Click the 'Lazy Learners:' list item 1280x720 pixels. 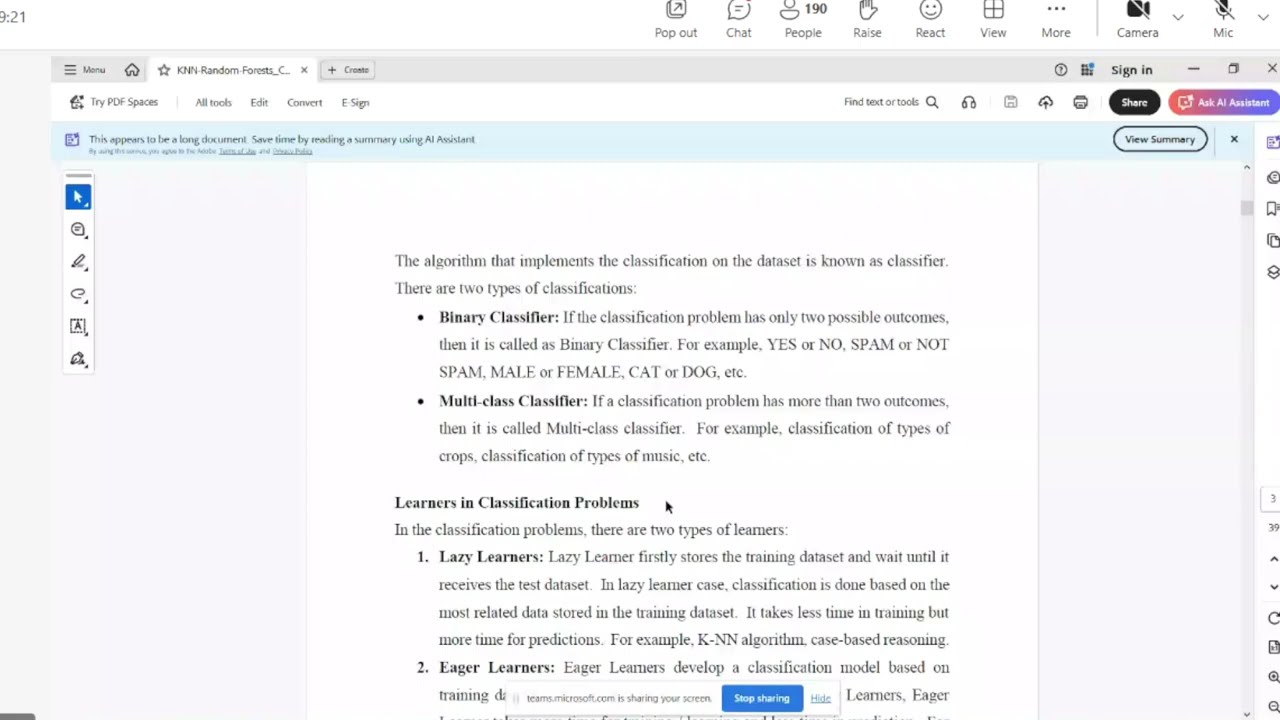pos(491,557)
